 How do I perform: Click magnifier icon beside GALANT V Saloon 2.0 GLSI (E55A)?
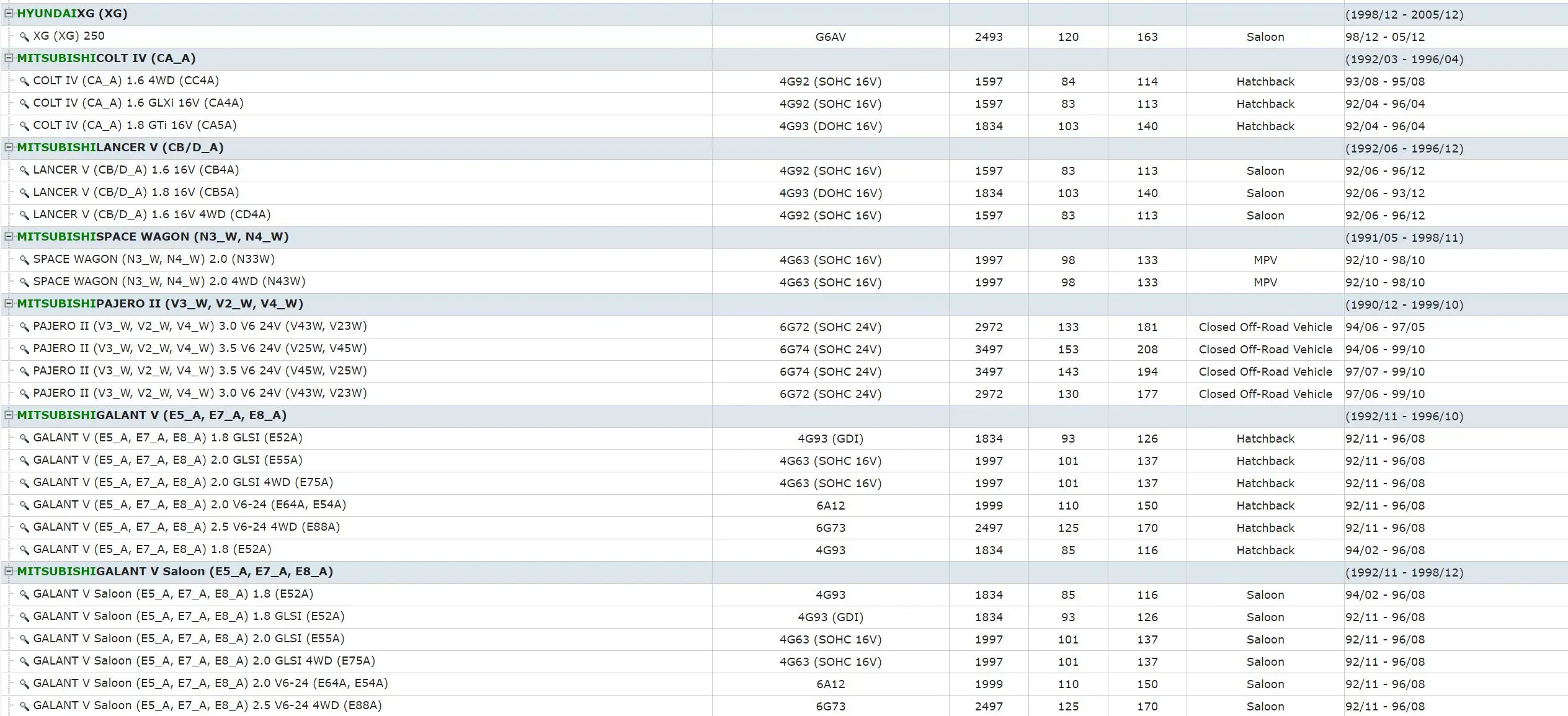click(x=24, y=639)
